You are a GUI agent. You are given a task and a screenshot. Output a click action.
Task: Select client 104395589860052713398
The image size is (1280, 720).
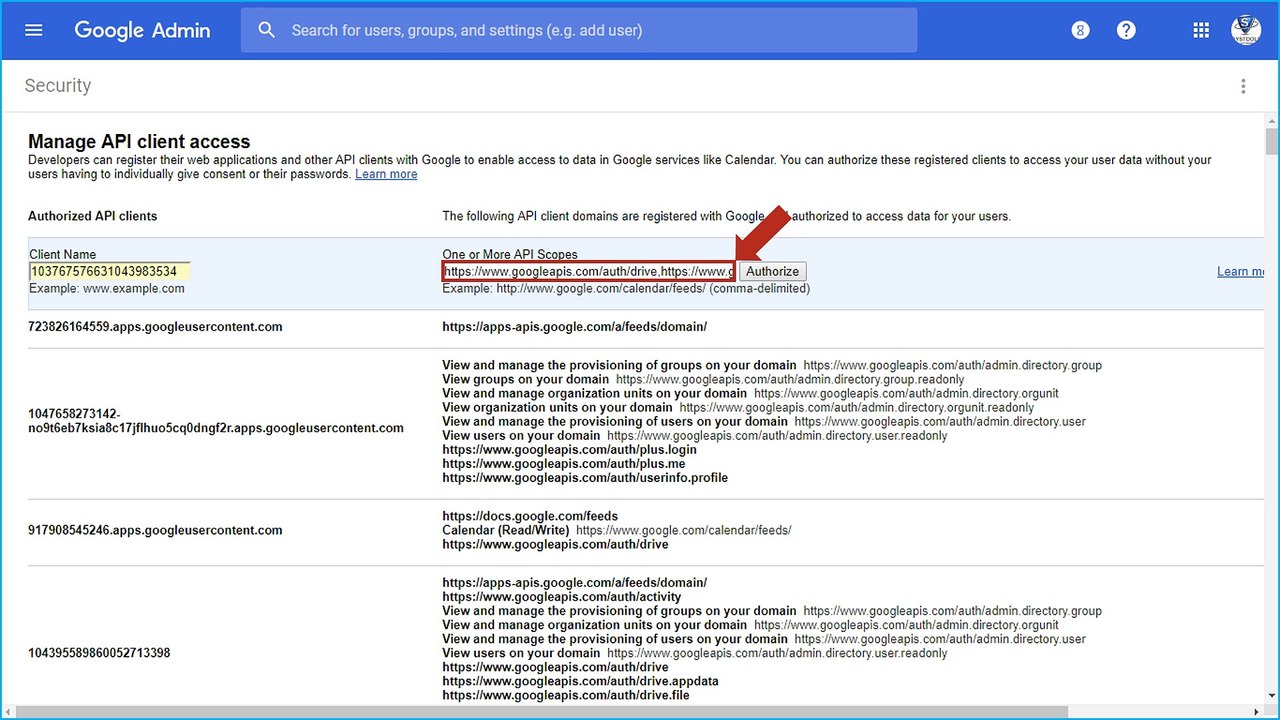99,653
